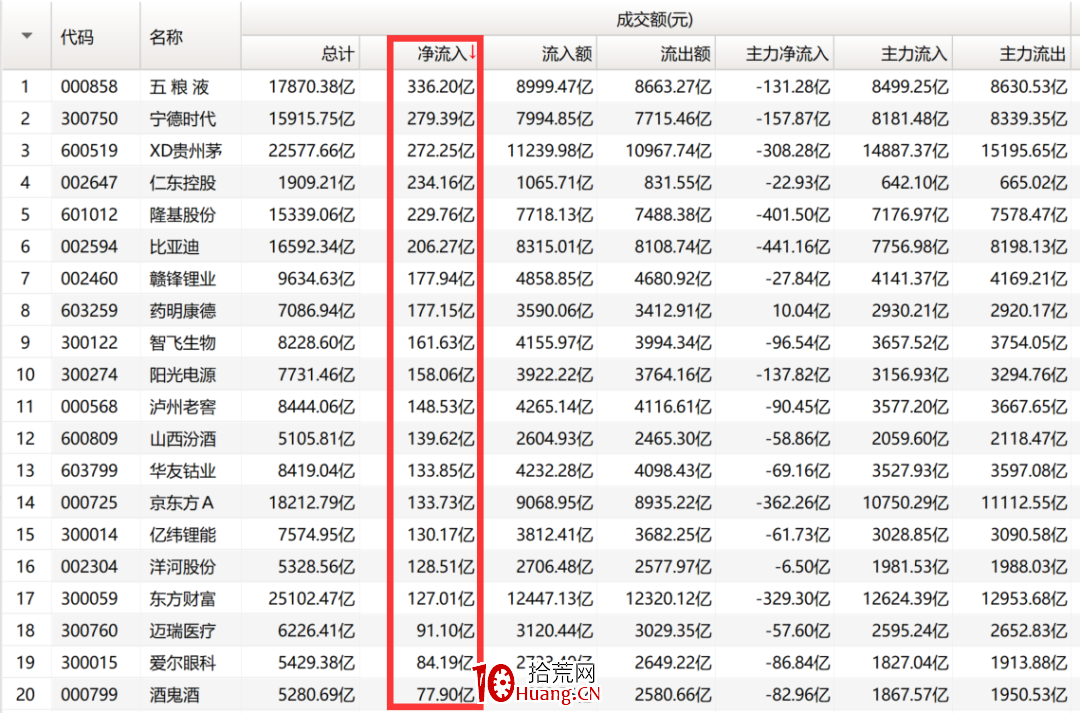Screen dimensions: 1080x713
Task: Select the 华友钴业 name cell
Action: click(183, 471)
